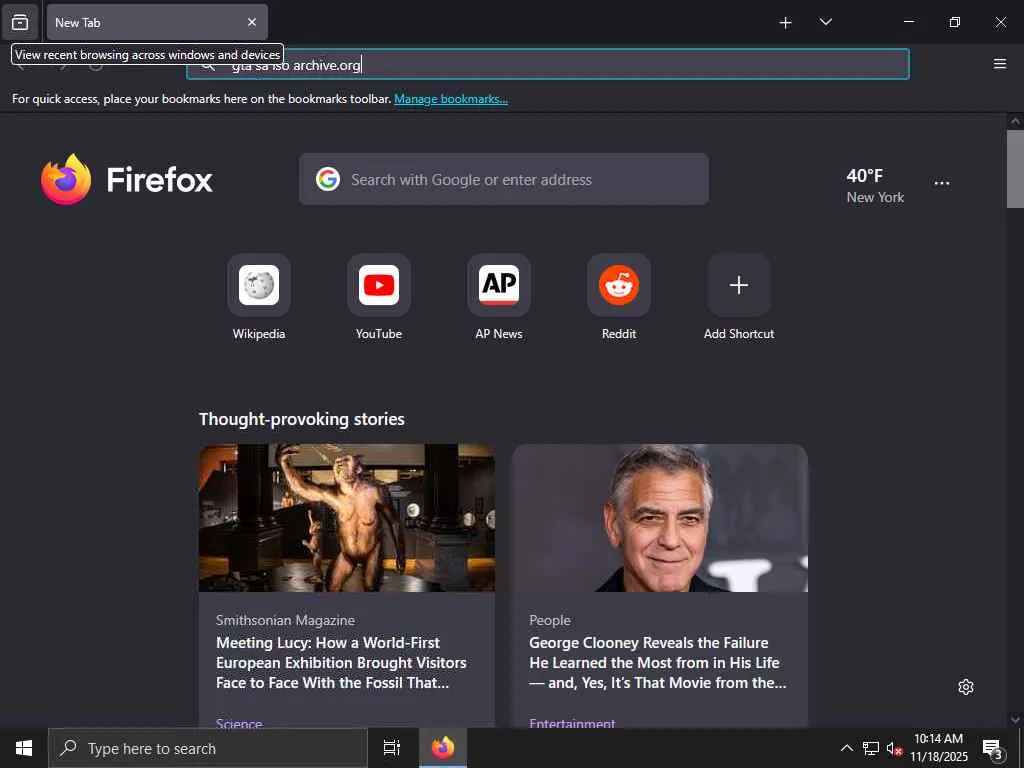Open the new tab customize gear icon

[x=966, y=687]
